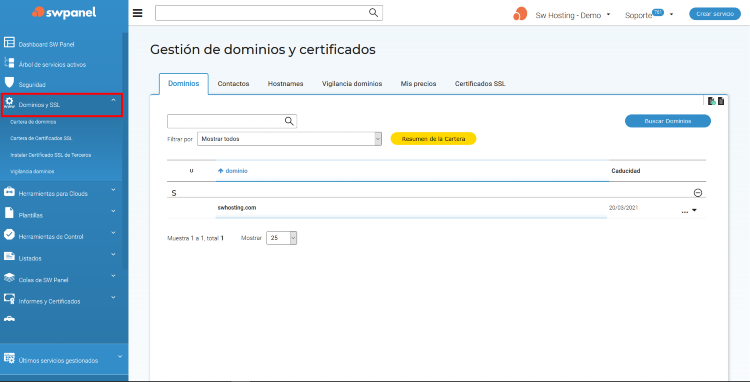Click the domain filter search field

pos(232,121)
